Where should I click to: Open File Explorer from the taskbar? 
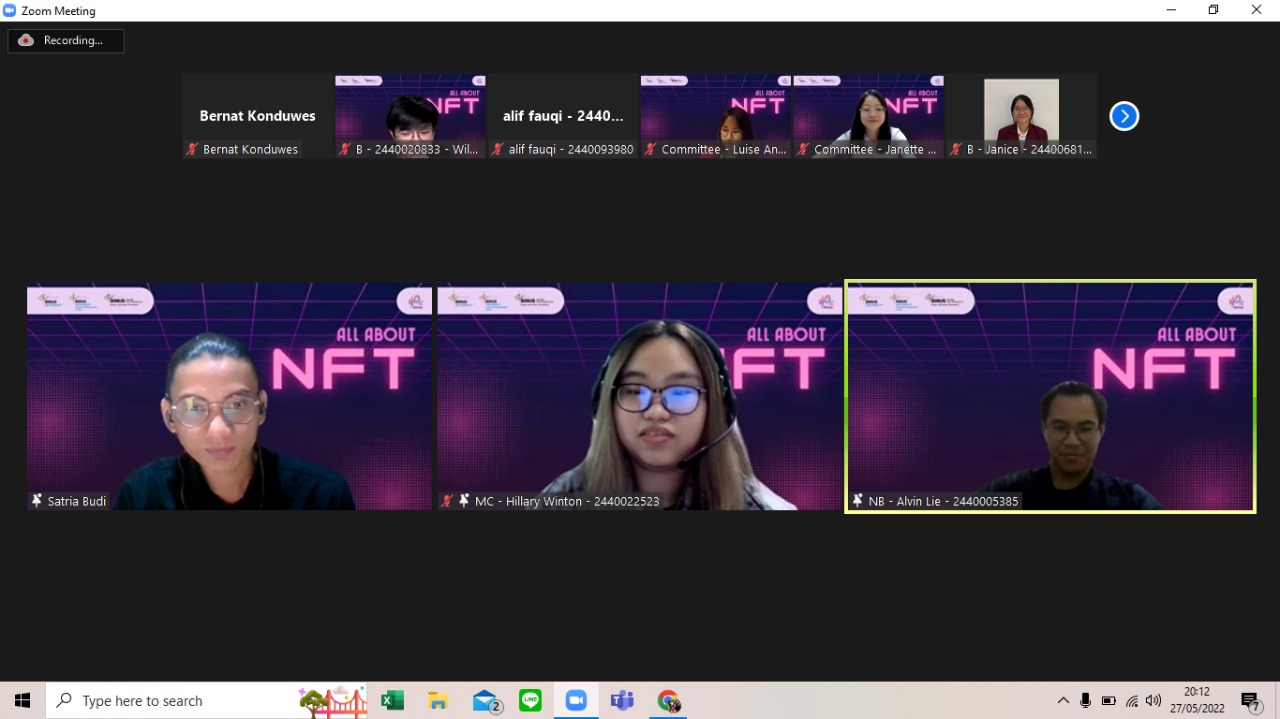click(438, 701)
